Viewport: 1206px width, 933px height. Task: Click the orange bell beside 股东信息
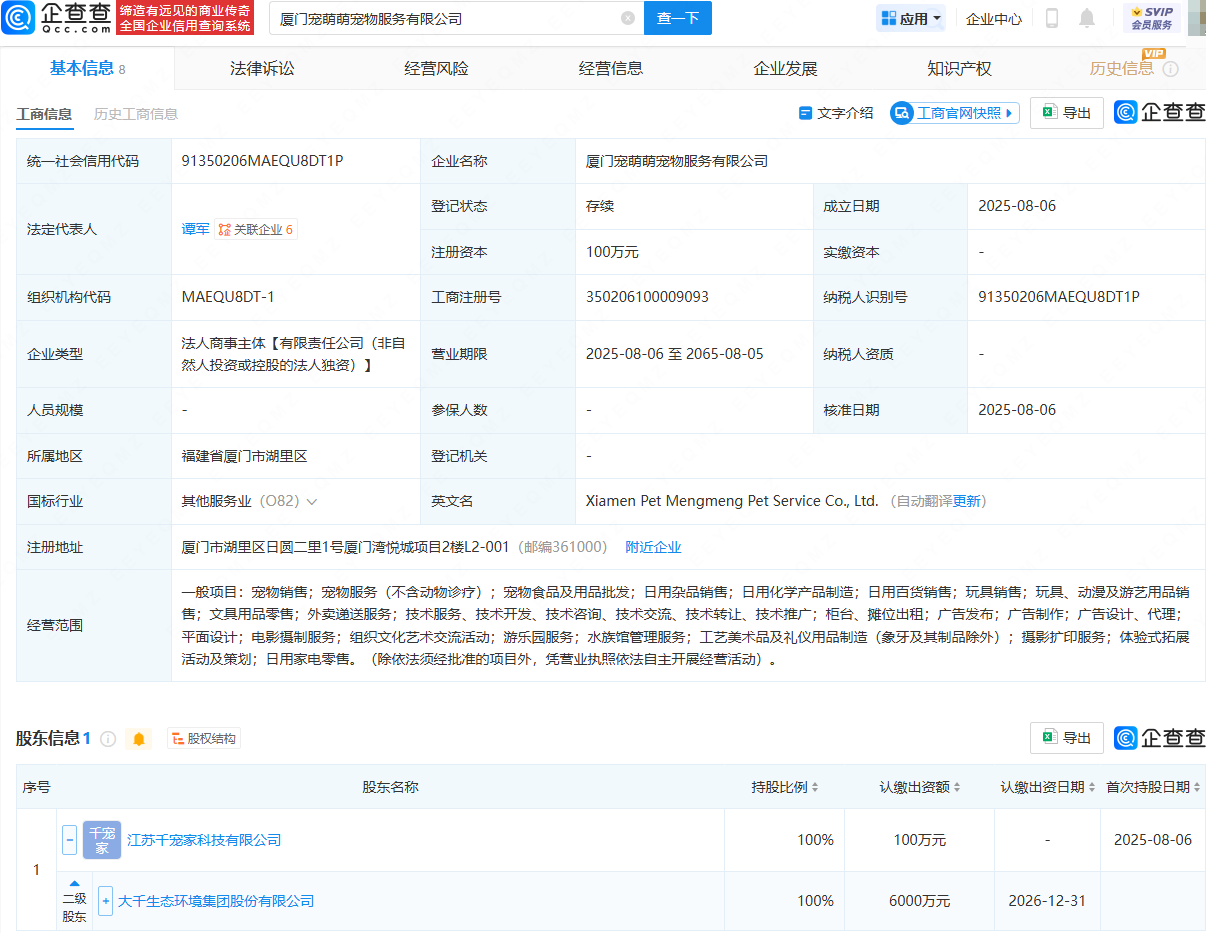[x=139, y=739]
